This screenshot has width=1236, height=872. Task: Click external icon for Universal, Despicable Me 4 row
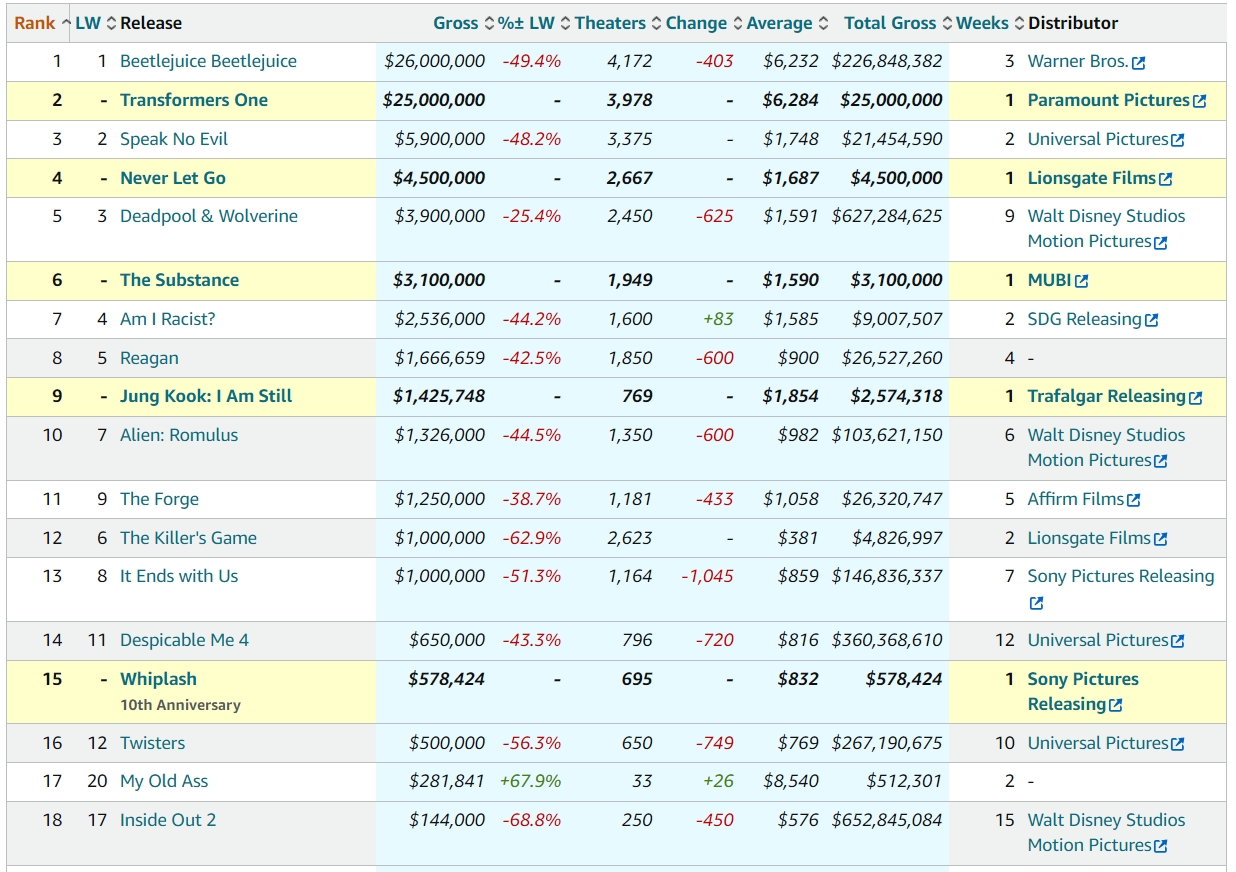pos(1177,642)
